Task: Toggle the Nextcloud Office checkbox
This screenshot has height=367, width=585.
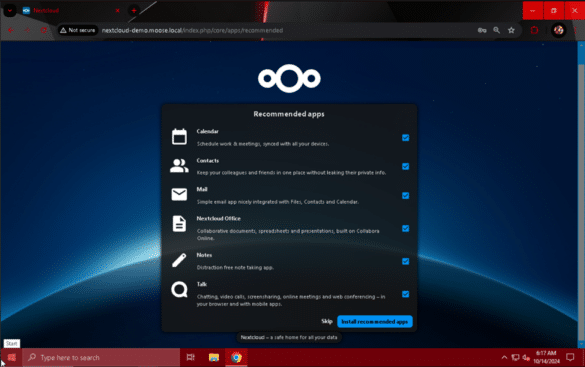Action: pos(406,228)
